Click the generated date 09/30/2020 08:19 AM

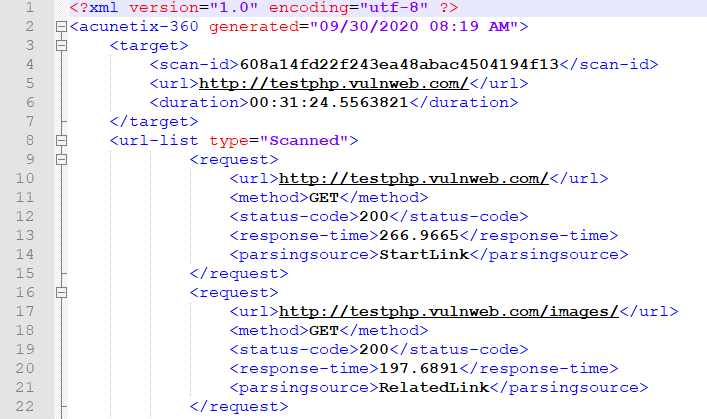click(x=414, y=27)
